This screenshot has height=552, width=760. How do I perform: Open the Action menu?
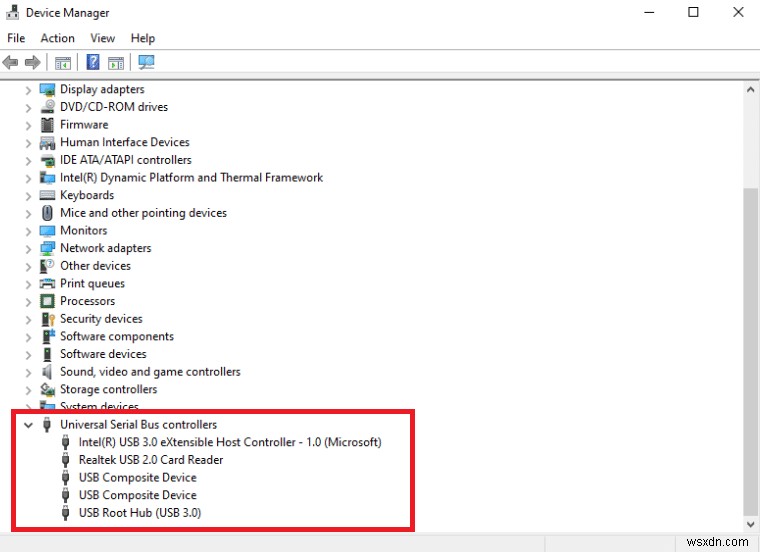click(58, 38)
